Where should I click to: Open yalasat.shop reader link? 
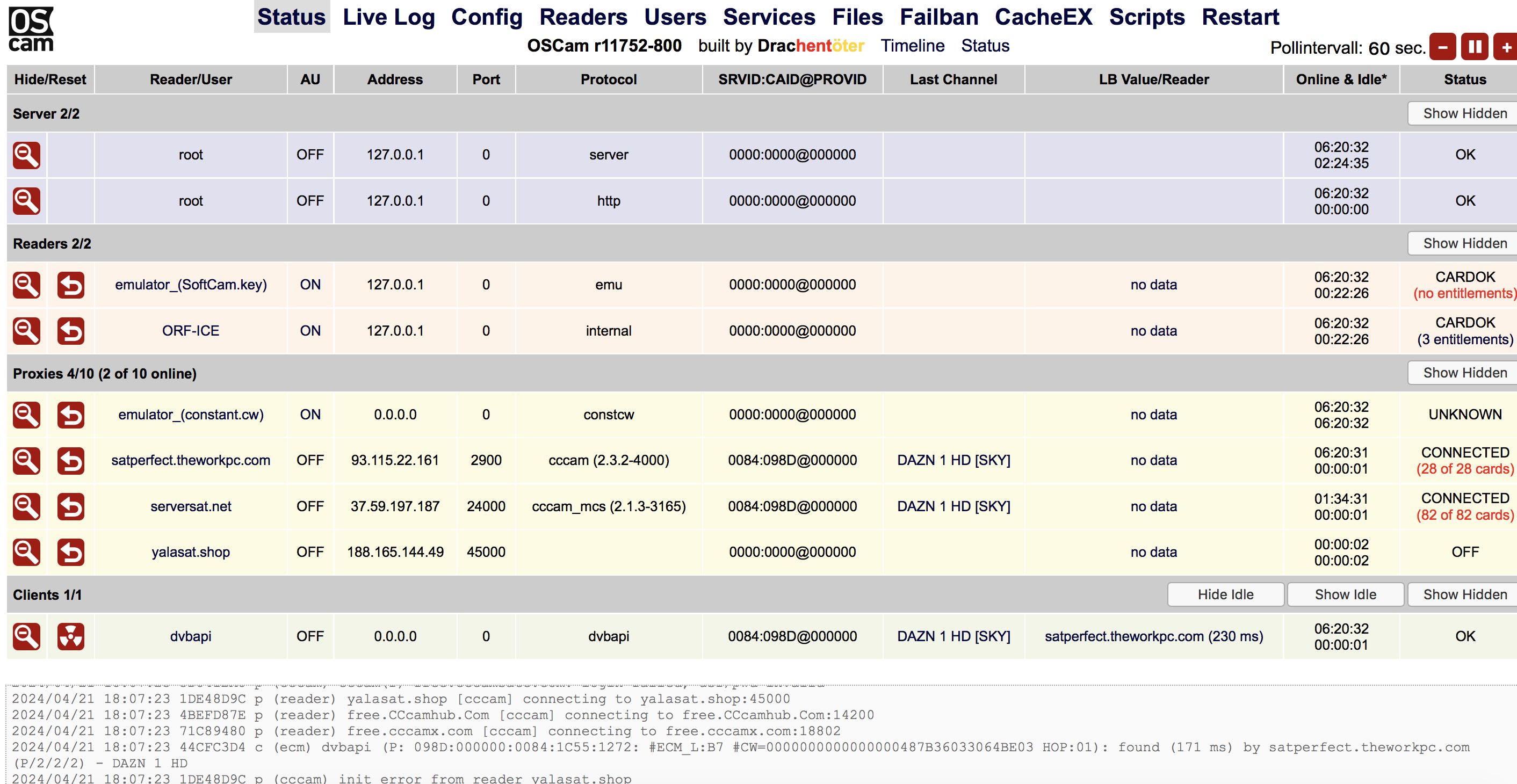[191, 552]
